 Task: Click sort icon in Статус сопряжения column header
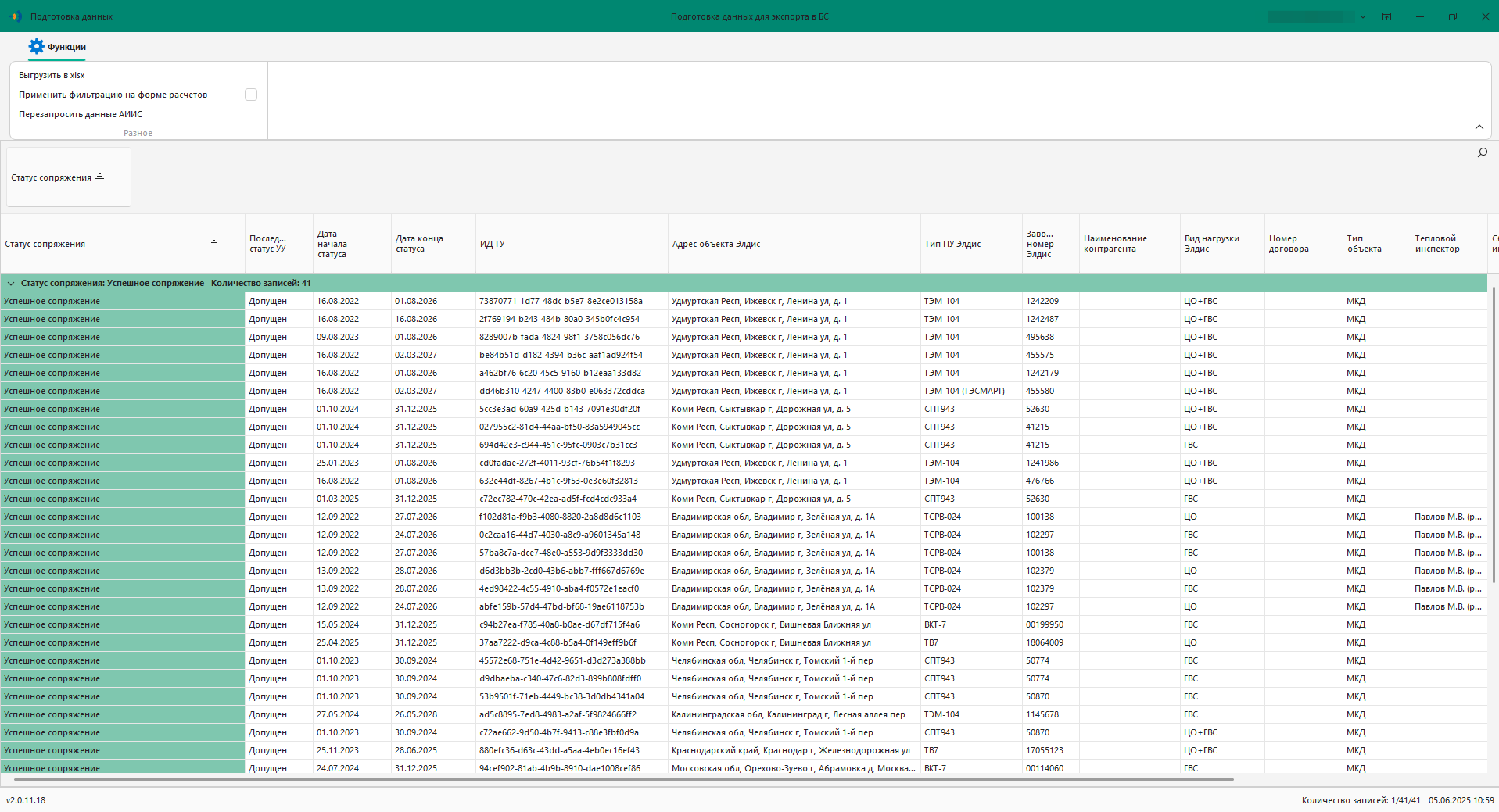(x=213, y=244)
